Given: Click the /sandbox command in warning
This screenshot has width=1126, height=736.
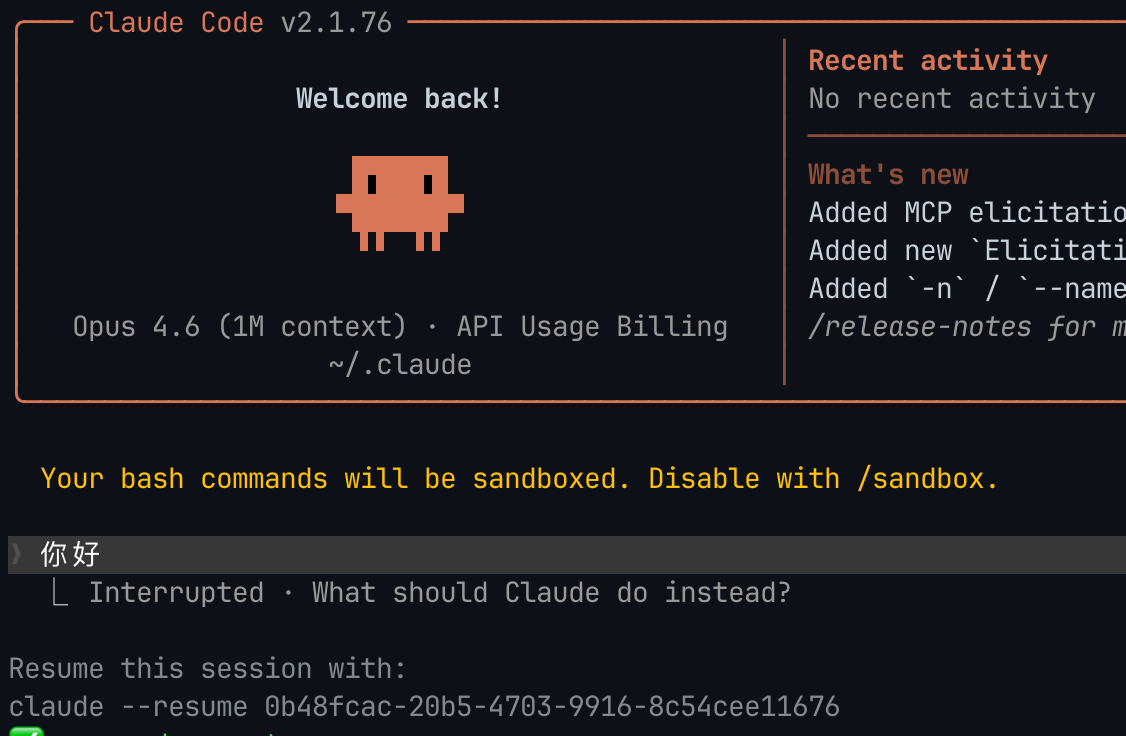Looking at the screenshot, I should pyautogui.click(x=920, y=479).
